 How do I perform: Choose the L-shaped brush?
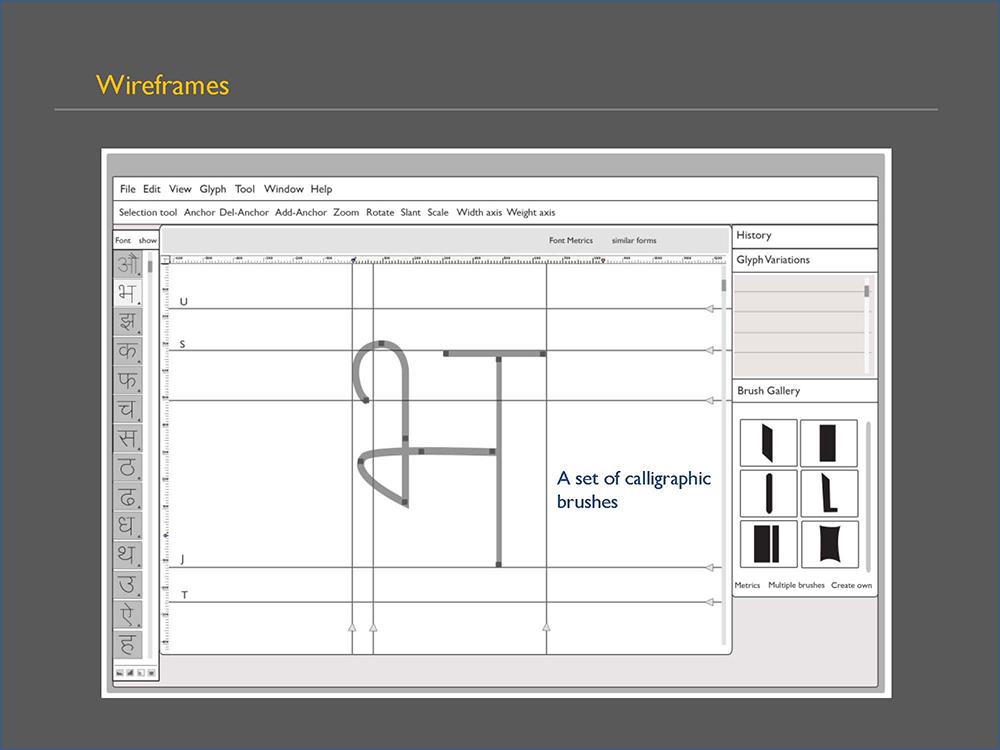[x=829, y=493]
